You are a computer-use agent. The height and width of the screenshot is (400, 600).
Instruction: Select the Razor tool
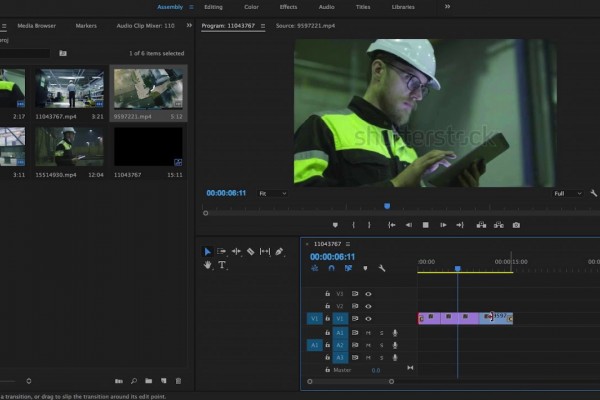(251, 252)
